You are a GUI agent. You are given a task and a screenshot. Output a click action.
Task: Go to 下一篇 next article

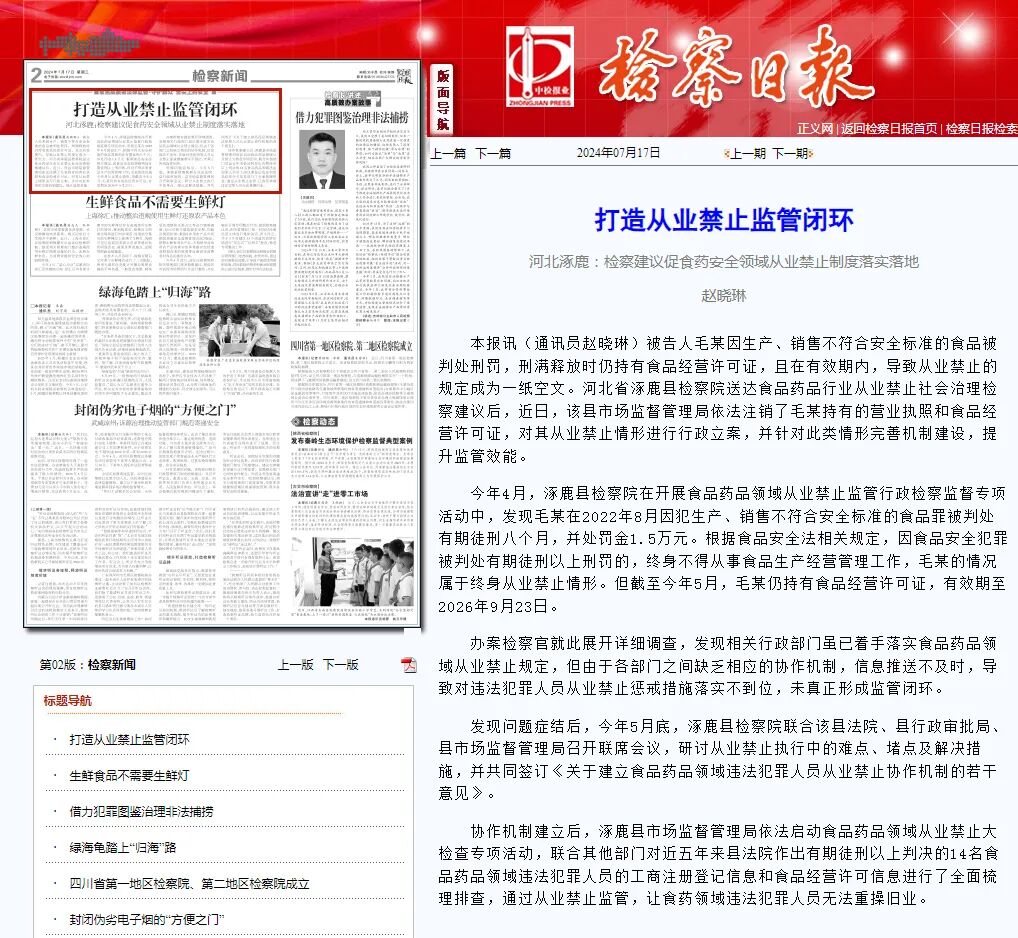493,153
